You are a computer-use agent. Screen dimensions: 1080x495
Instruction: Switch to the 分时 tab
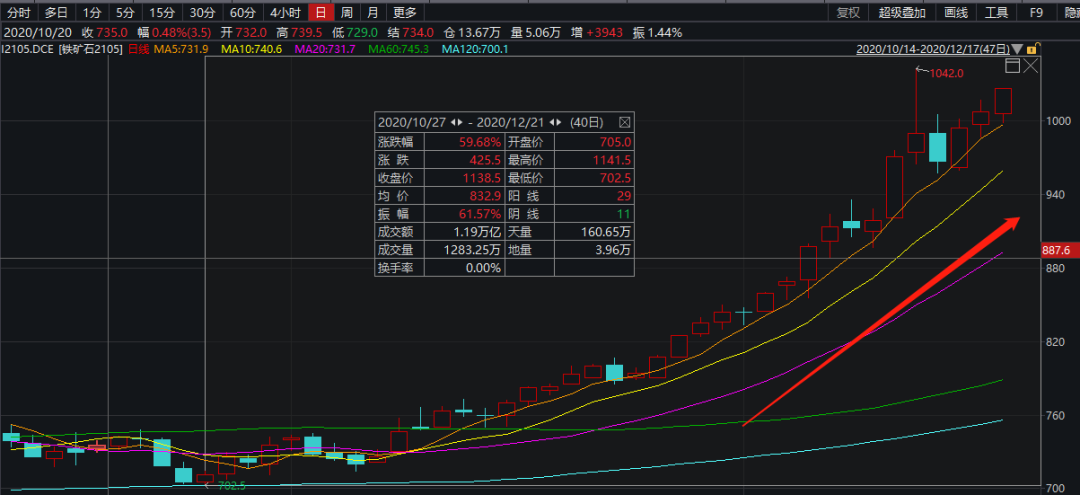click(x=19, y=12)
